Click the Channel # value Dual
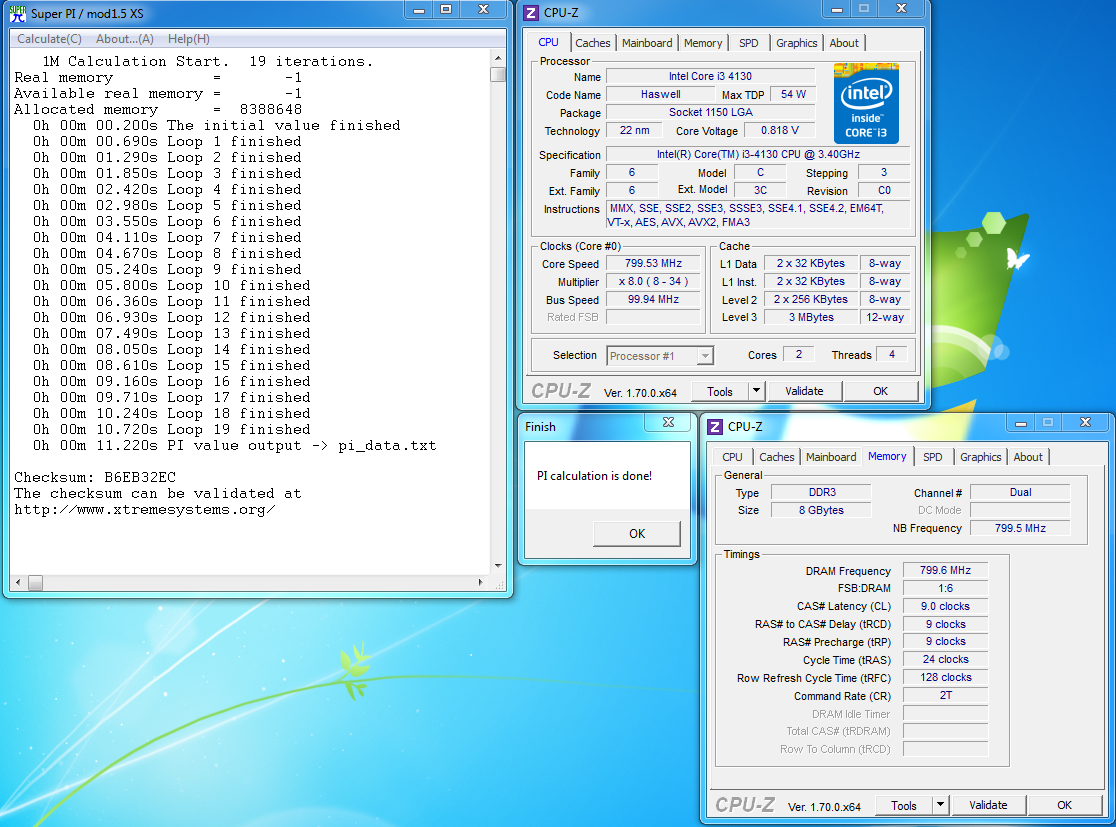The image size is (1116, 827). [x=1020, y=492]
